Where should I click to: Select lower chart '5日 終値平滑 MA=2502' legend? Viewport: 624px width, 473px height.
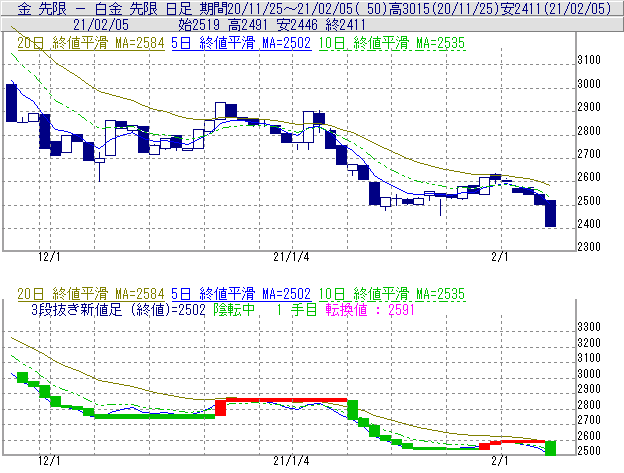point(241,294)
